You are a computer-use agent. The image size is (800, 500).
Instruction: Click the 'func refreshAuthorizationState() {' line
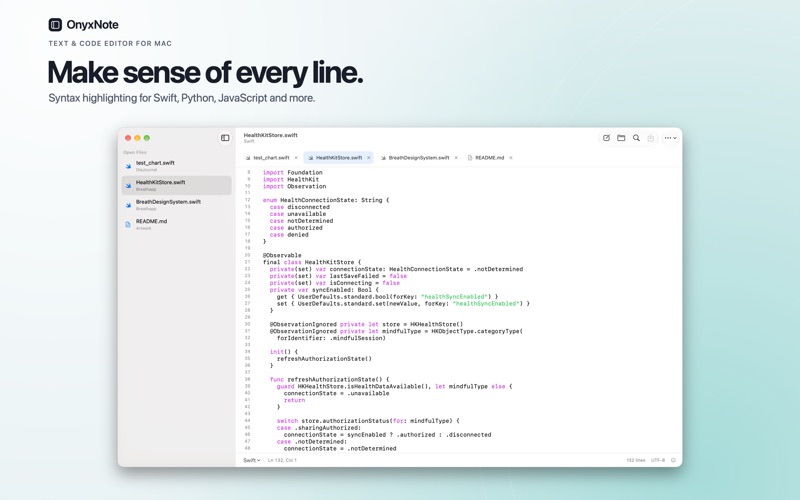[330, 380]
